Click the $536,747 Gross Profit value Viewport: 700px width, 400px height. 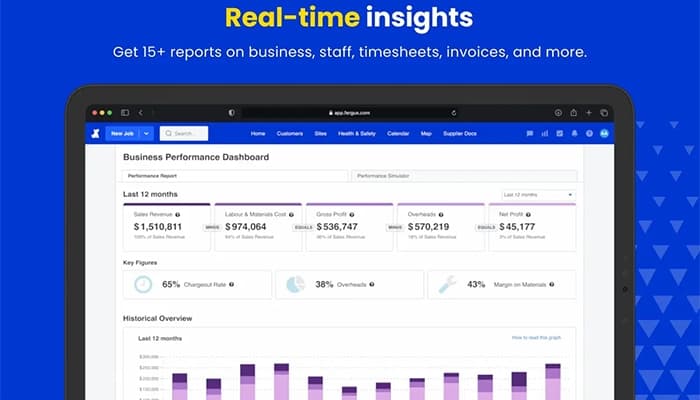coord(337,227)
